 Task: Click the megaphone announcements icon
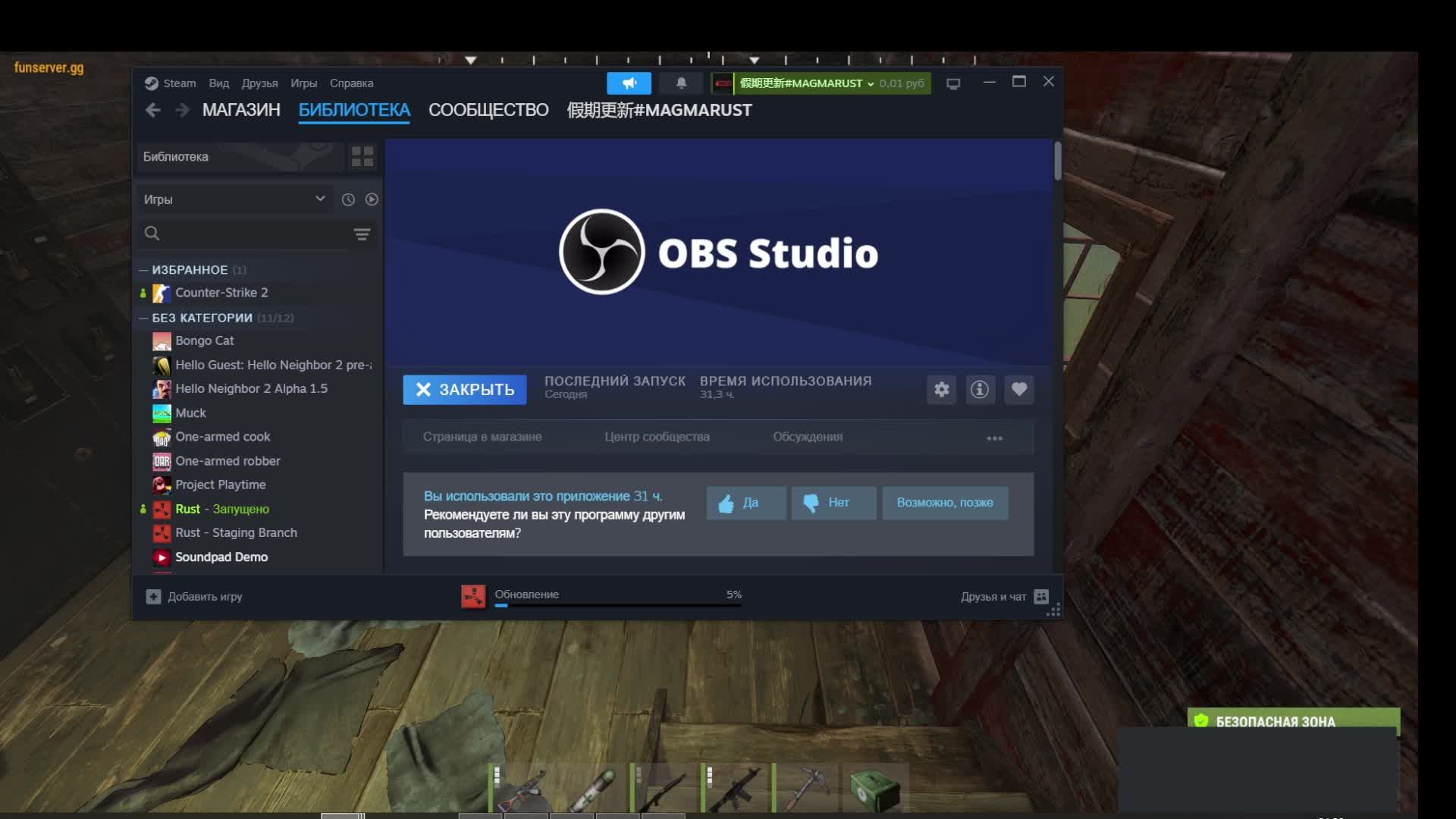629,83
